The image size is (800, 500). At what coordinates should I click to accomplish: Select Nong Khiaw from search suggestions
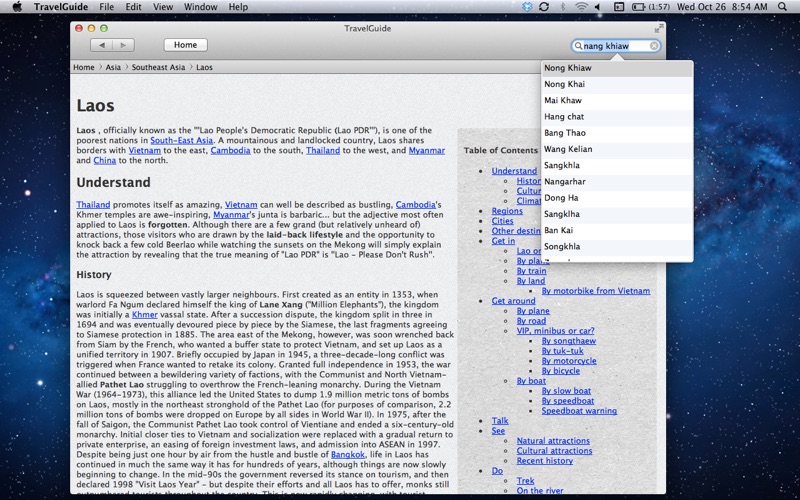click(x=566, y=68)
